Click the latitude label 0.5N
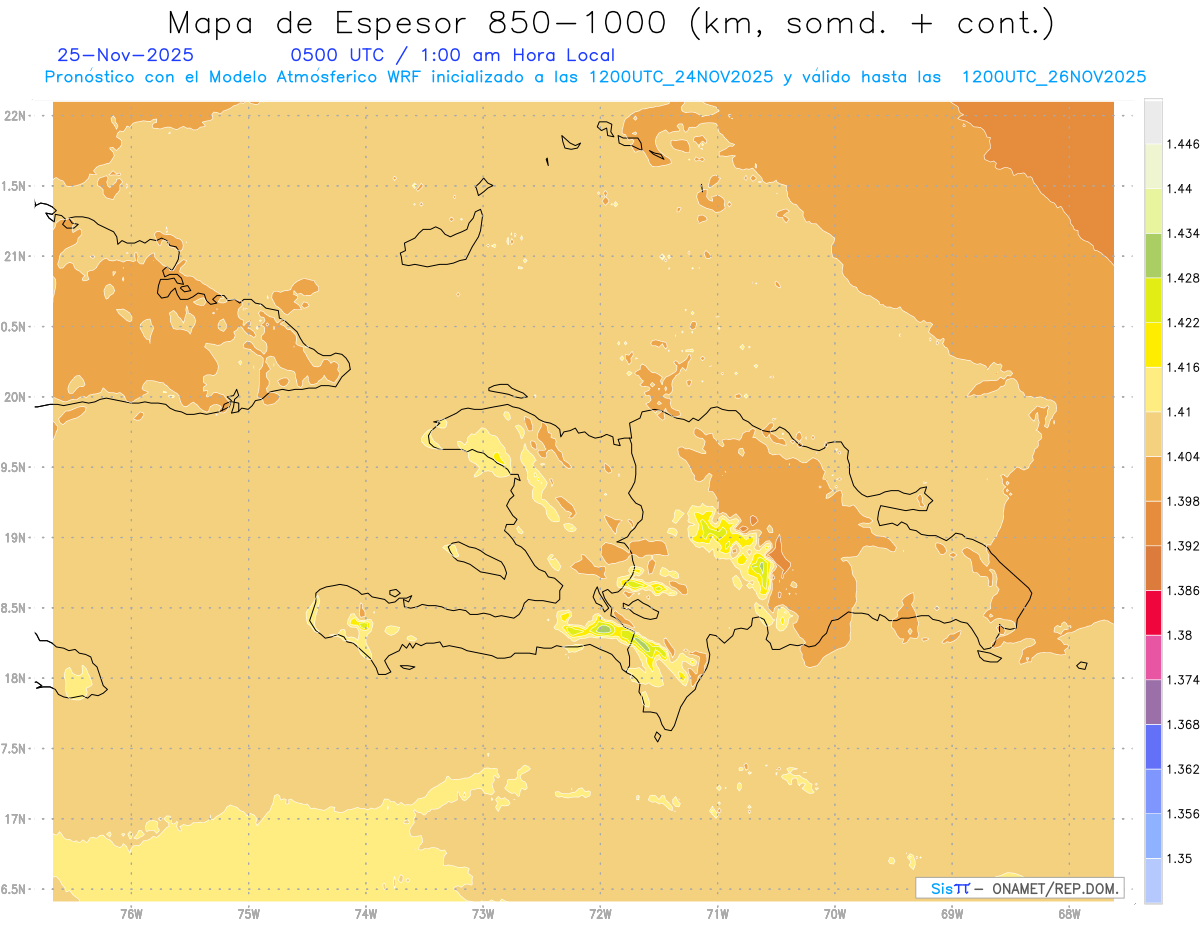Screen dimensions: 1200x927 point(14,327)
